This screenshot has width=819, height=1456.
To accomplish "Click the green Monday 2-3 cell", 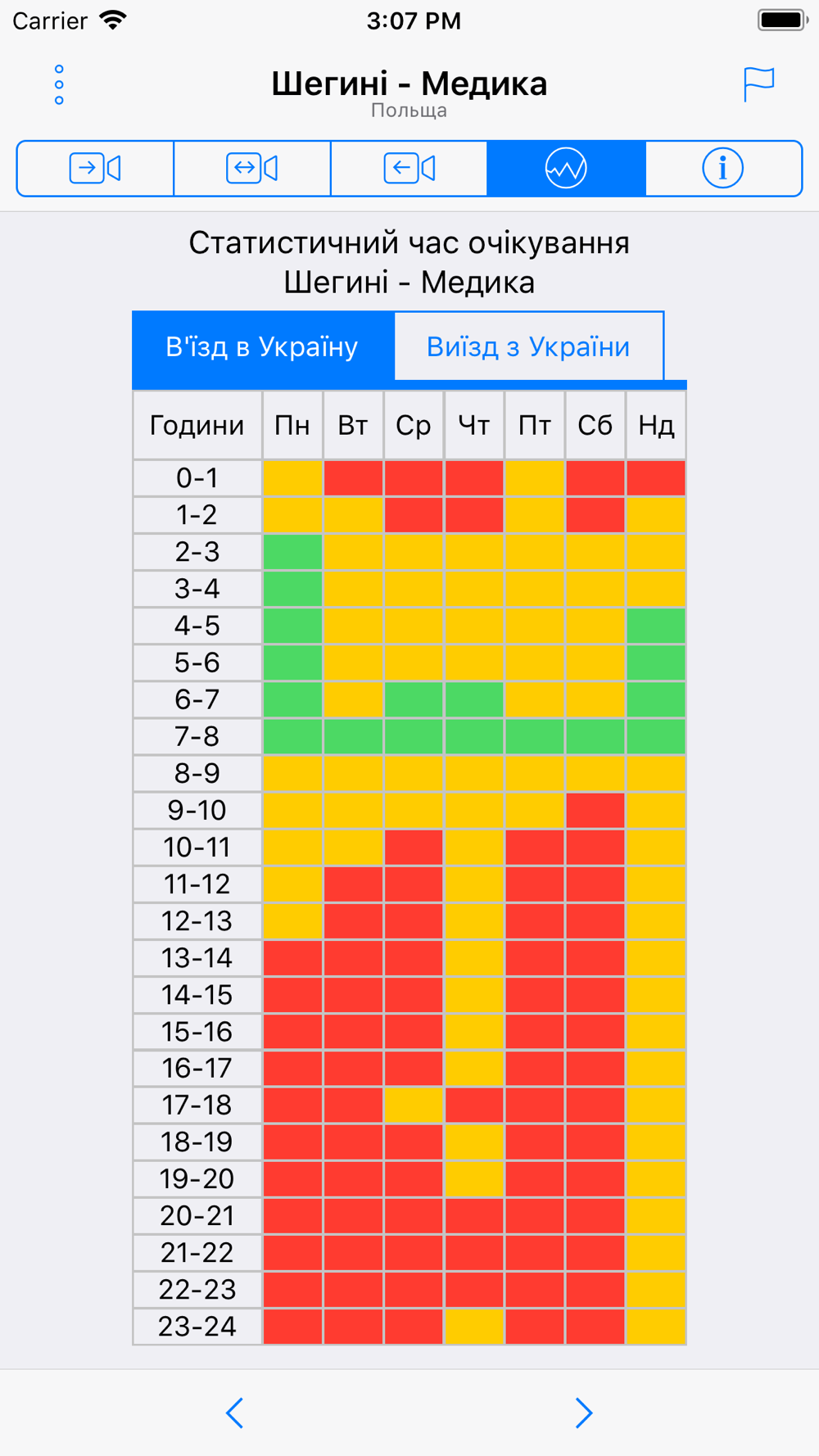I will [x=292, y=552].
